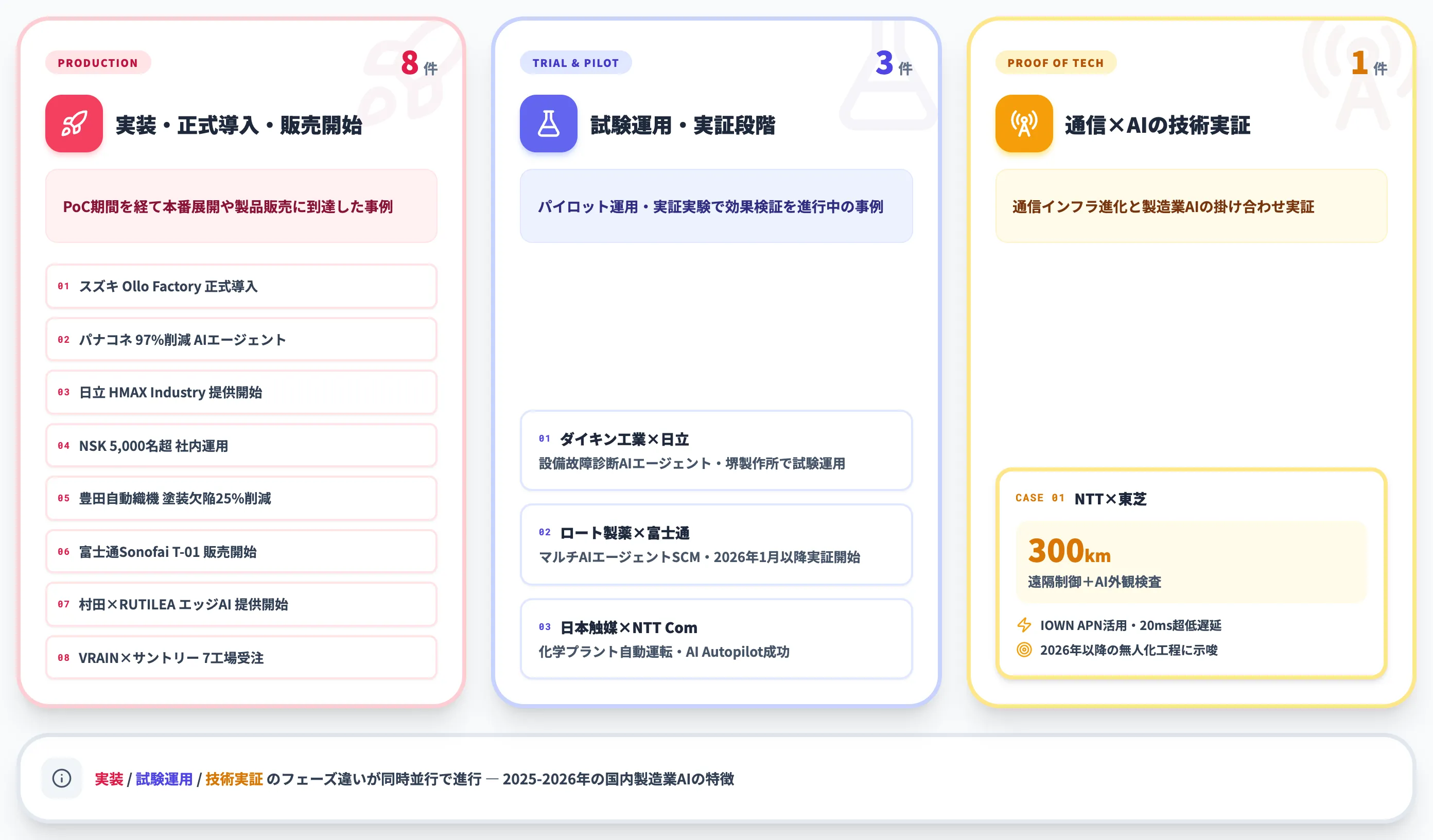Click the 遠隔制御＋AI外観検査 label
Screen dimensions: 1433x840
[x=1094, y=582]
